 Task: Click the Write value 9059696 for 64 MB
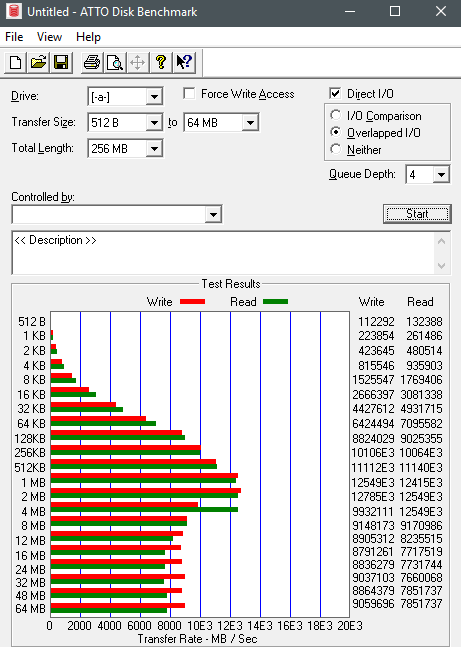click(x=373, y=604)
